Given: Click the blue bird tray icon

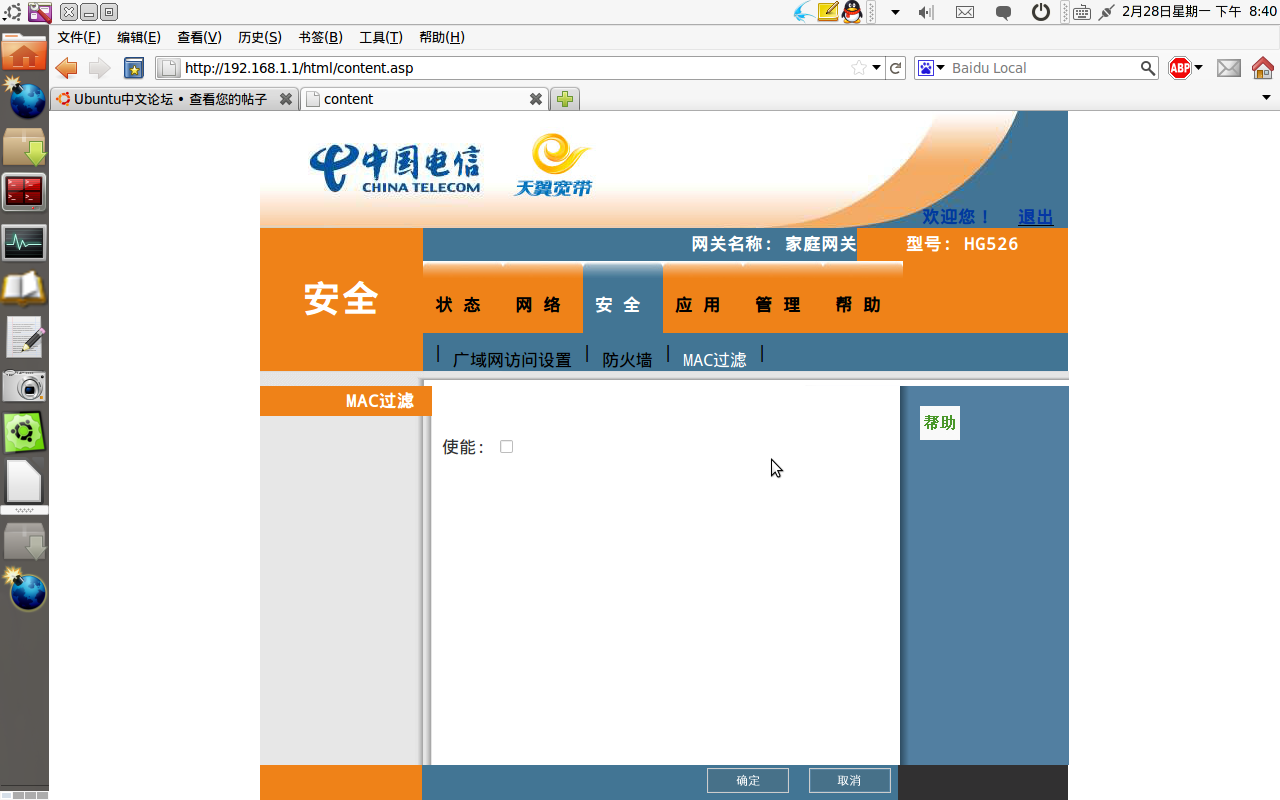Looking at the screenshot, I should (x=803, y=12).
